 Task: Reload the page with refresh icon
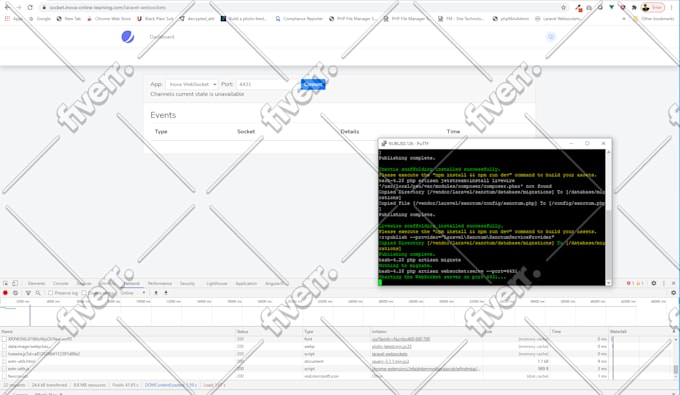tap(30, 7)
